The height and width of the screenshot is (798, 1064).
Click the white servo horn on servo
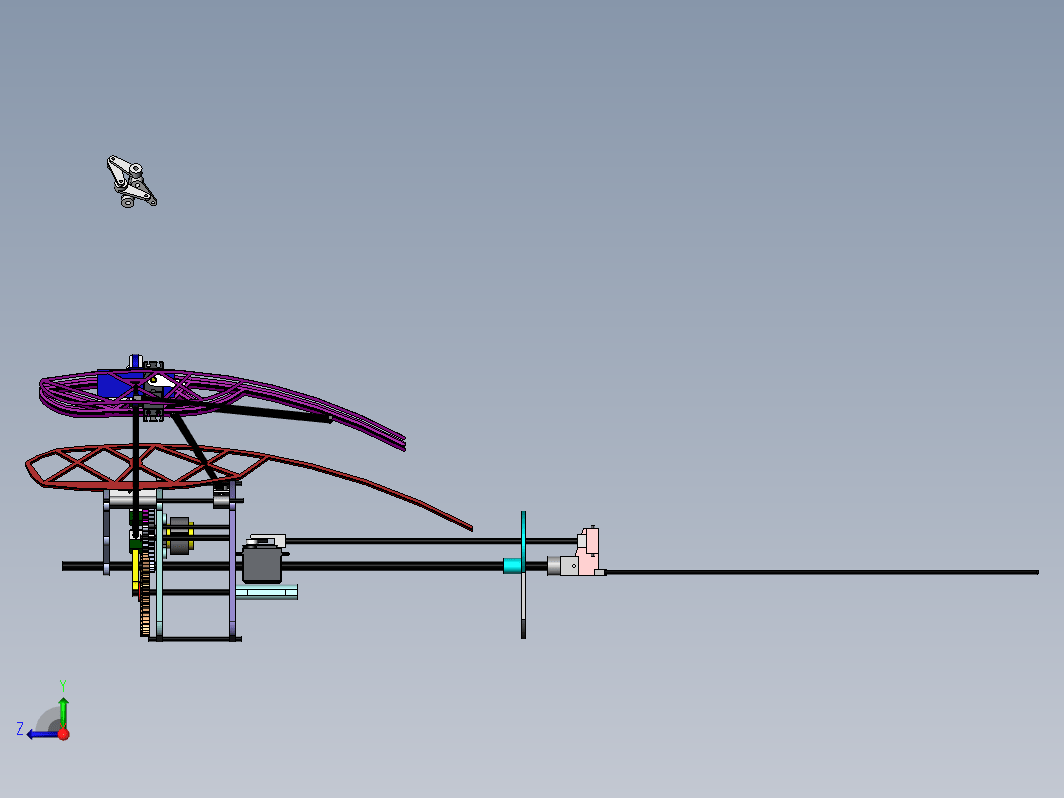268,540
